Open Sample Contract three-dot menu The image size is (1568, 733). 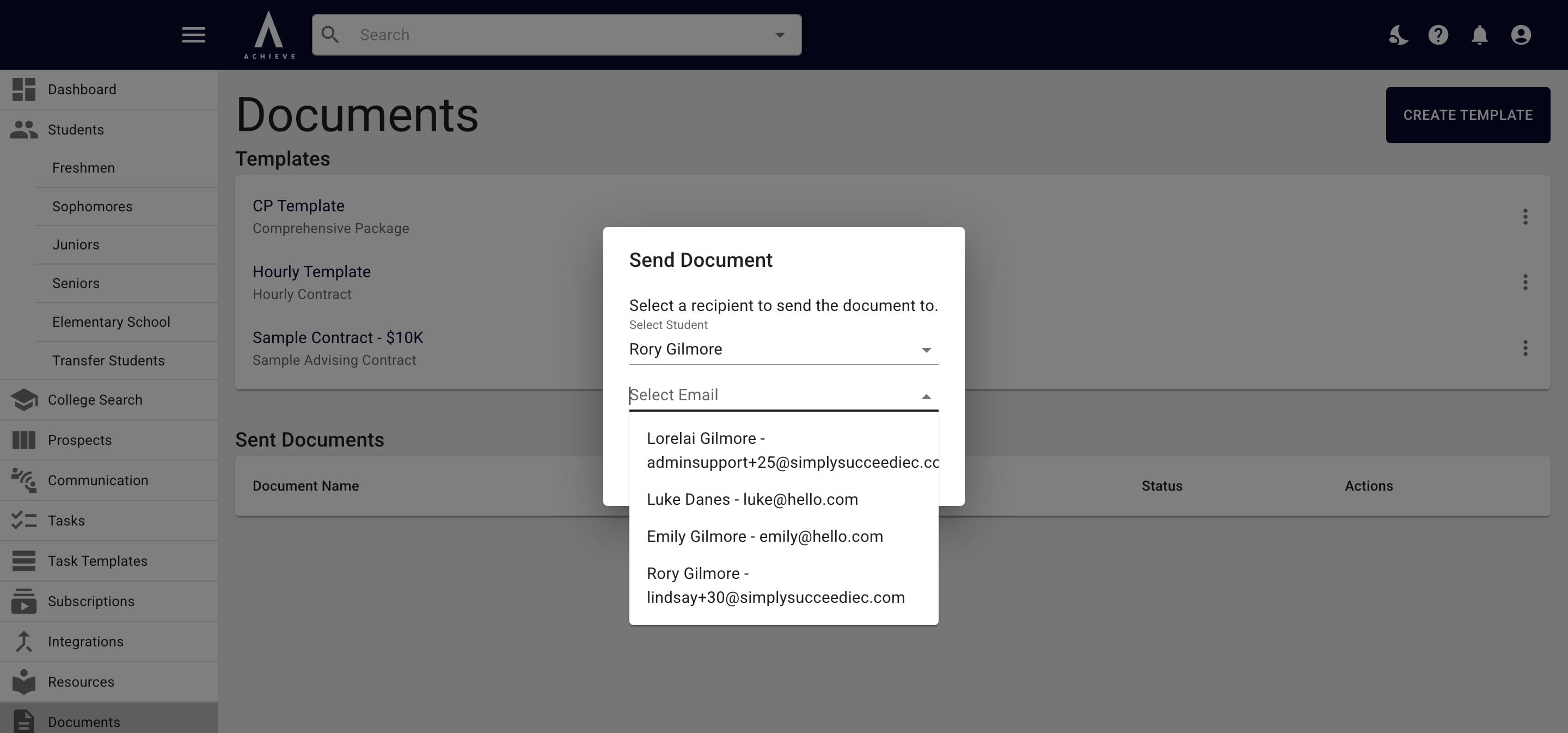(1526, 348)
